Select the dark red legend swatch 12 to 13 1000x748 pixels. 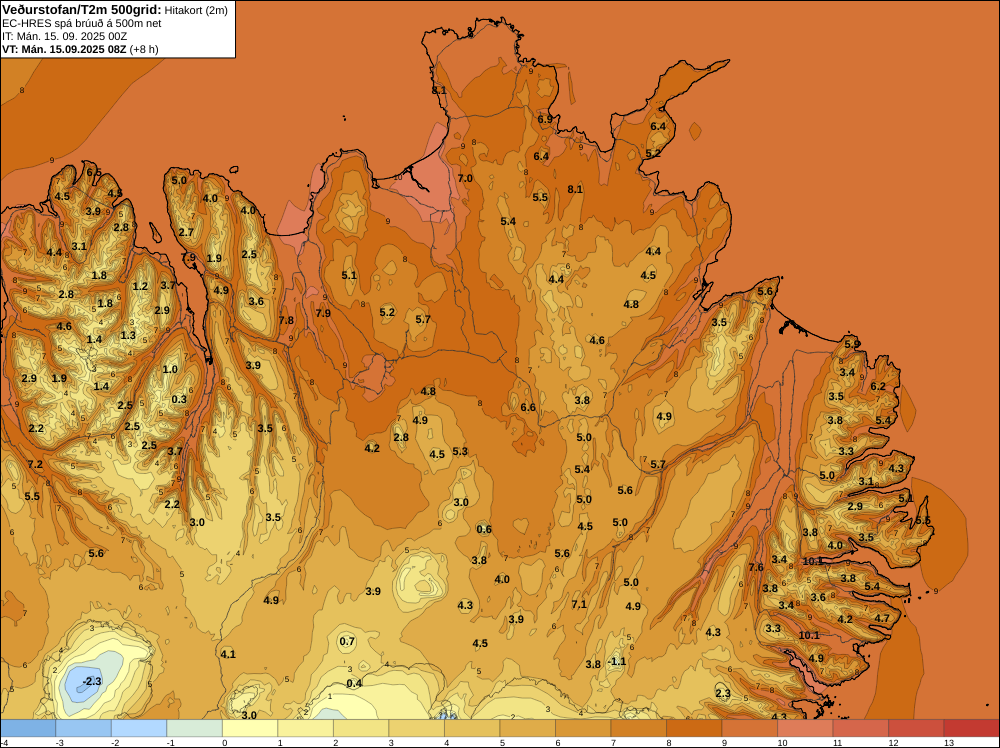tap(916, 728)
